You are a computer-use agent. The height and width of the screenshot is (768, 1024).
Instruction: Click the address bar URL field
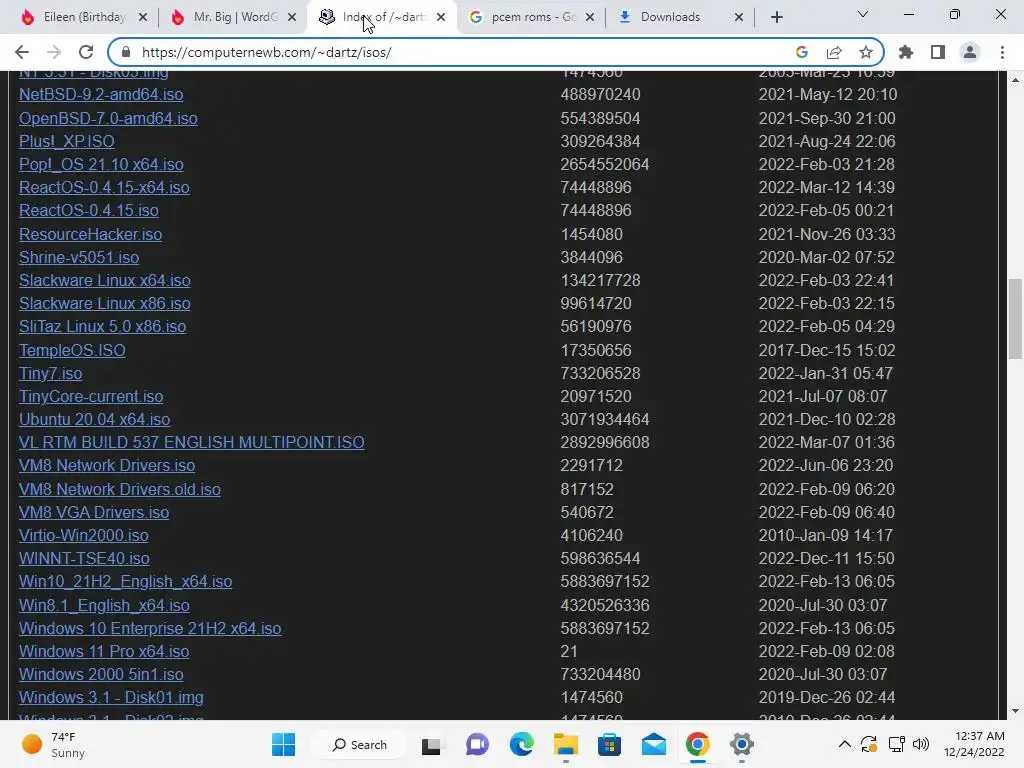[x=457, y=52]
